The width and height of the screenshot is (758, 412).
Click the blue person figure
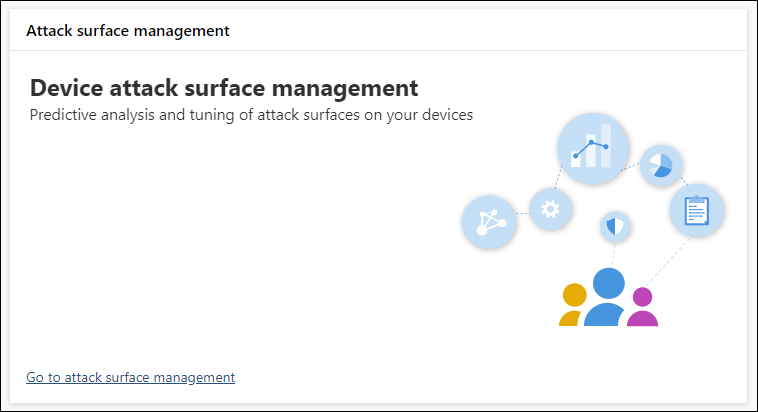coord(606,298)
